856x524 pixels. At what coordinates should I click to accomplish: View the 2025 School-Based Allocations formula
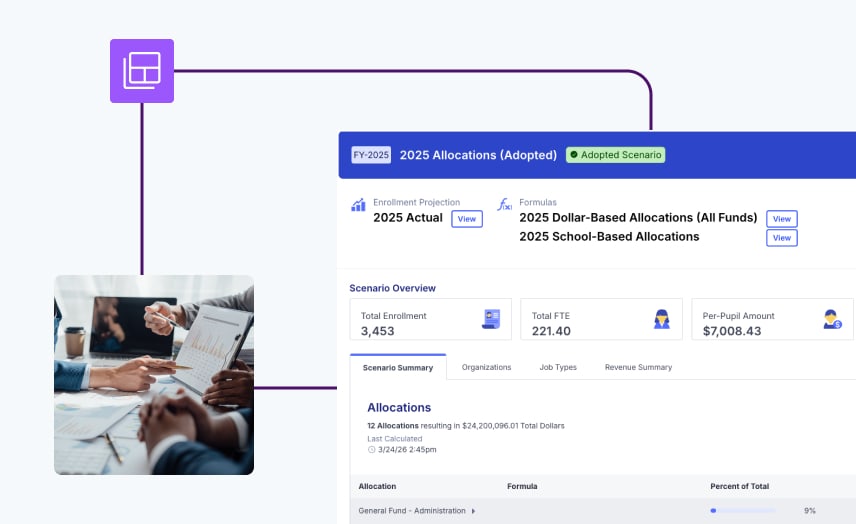coord(782,238)
